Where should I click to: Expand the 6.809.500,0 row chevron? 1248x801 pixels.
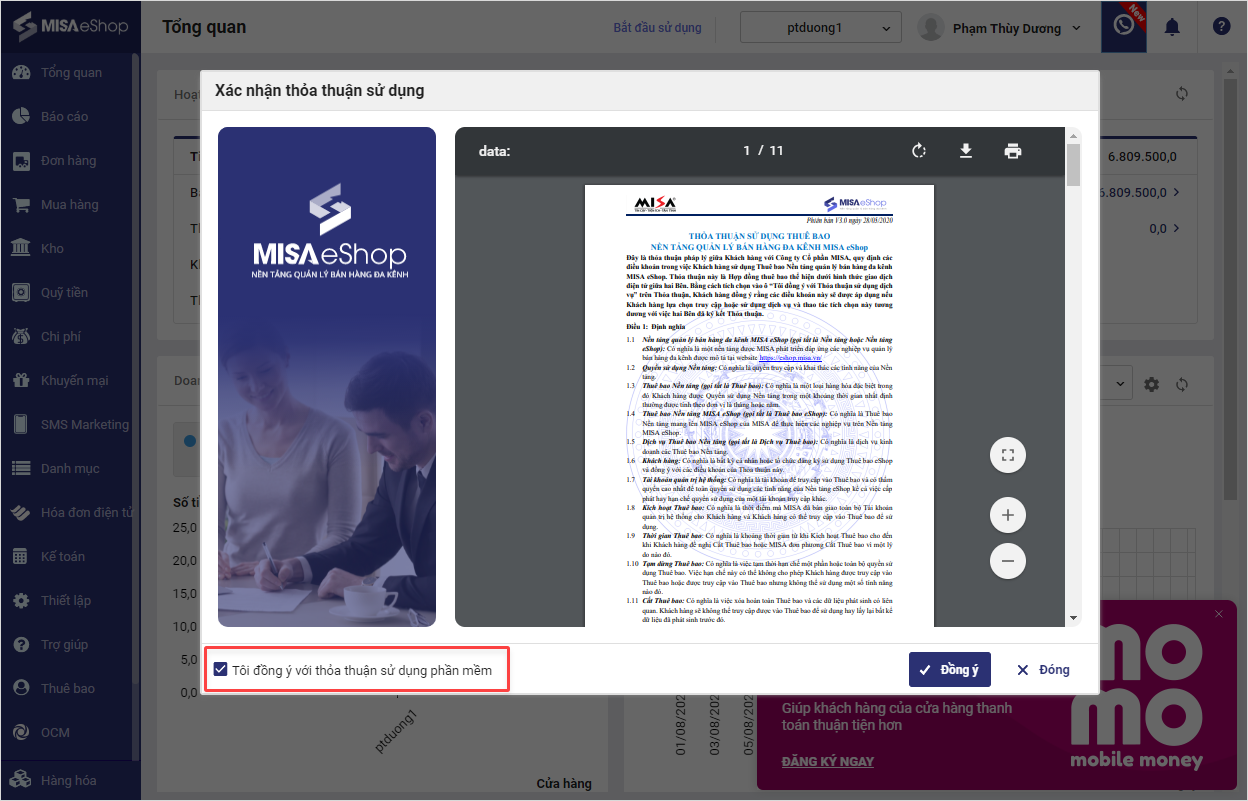click(1176, 192)
